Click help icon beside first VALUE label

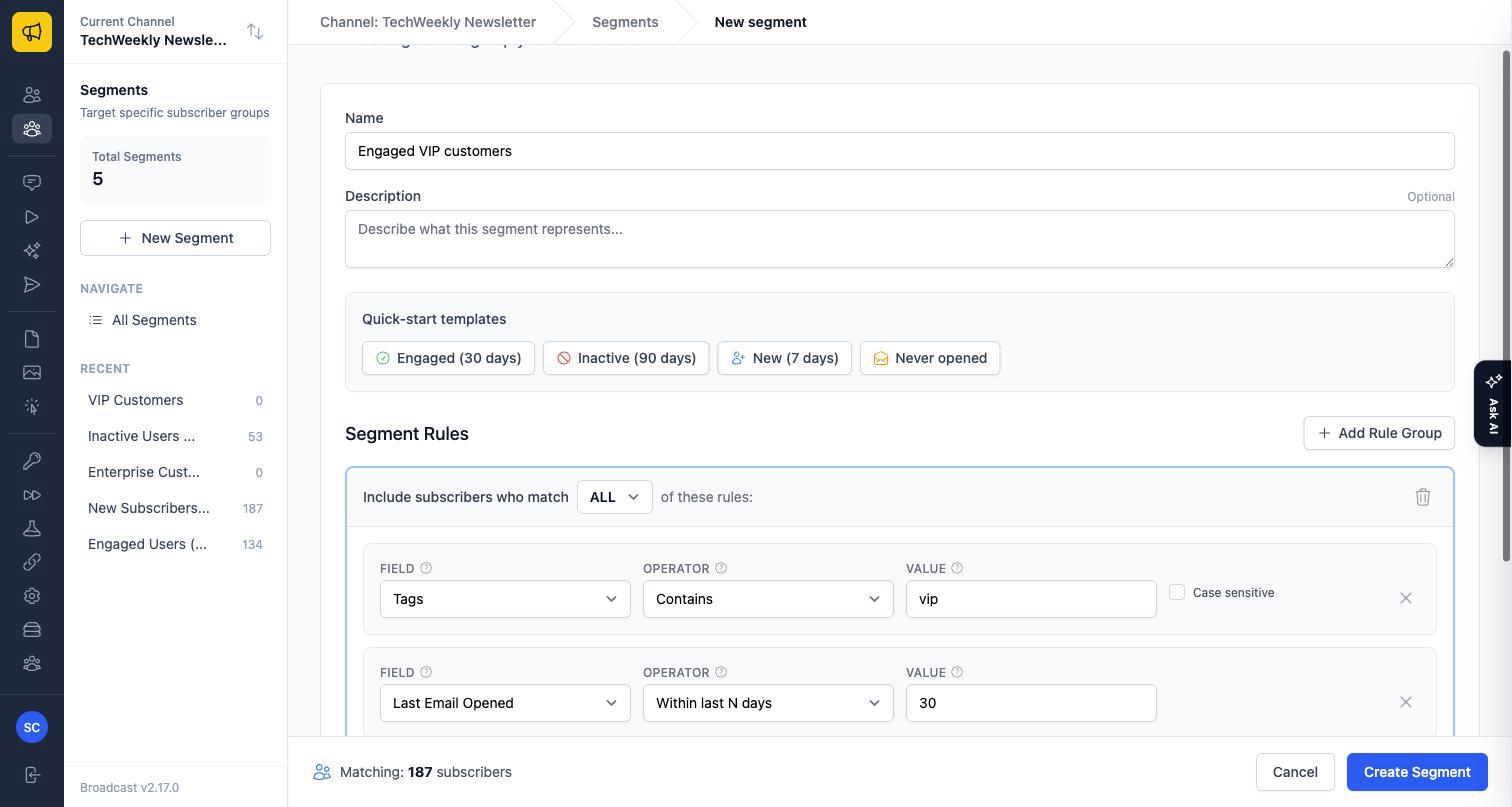pos(957,568)
